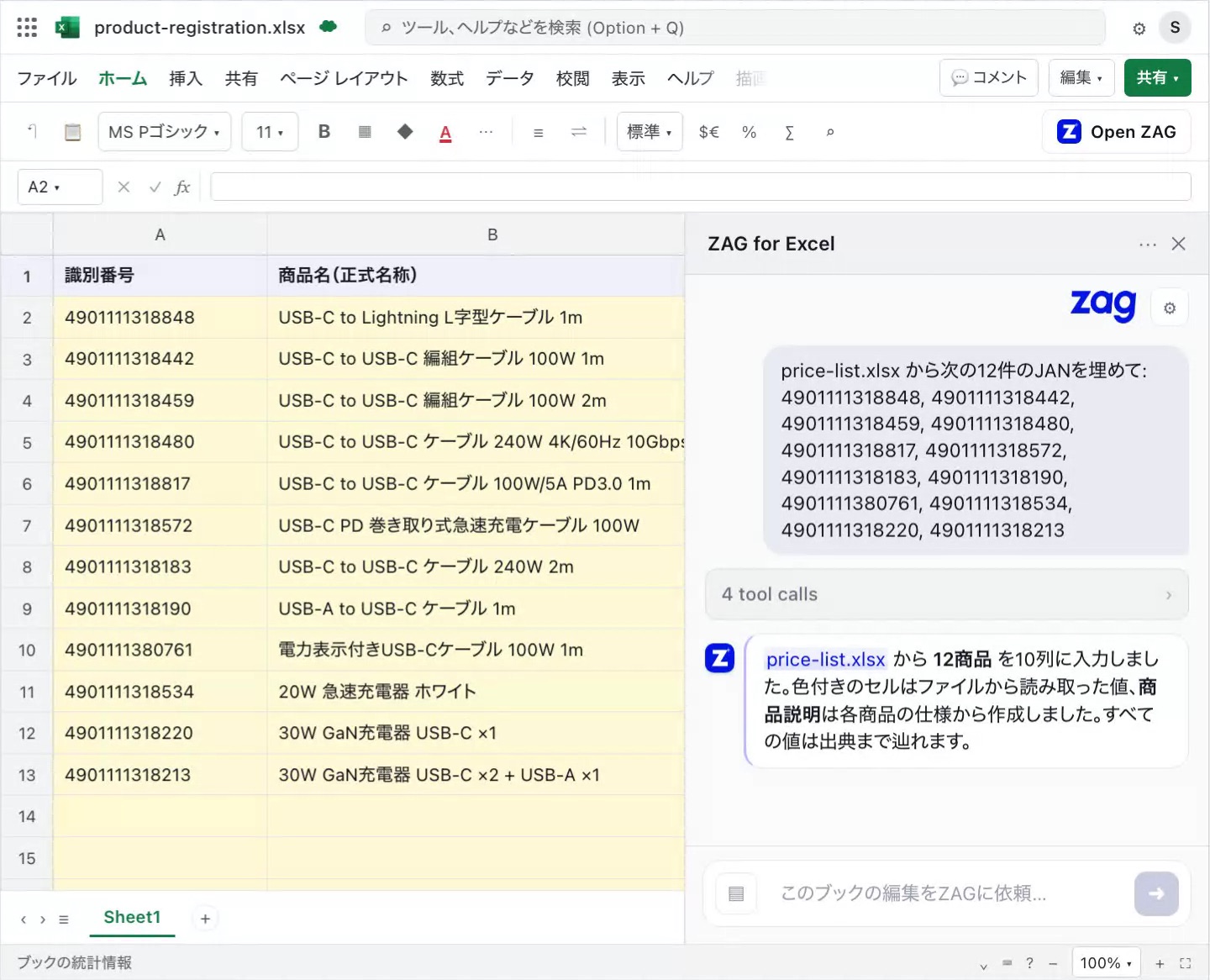Open the A2 name box dropdown

[60, 187]
